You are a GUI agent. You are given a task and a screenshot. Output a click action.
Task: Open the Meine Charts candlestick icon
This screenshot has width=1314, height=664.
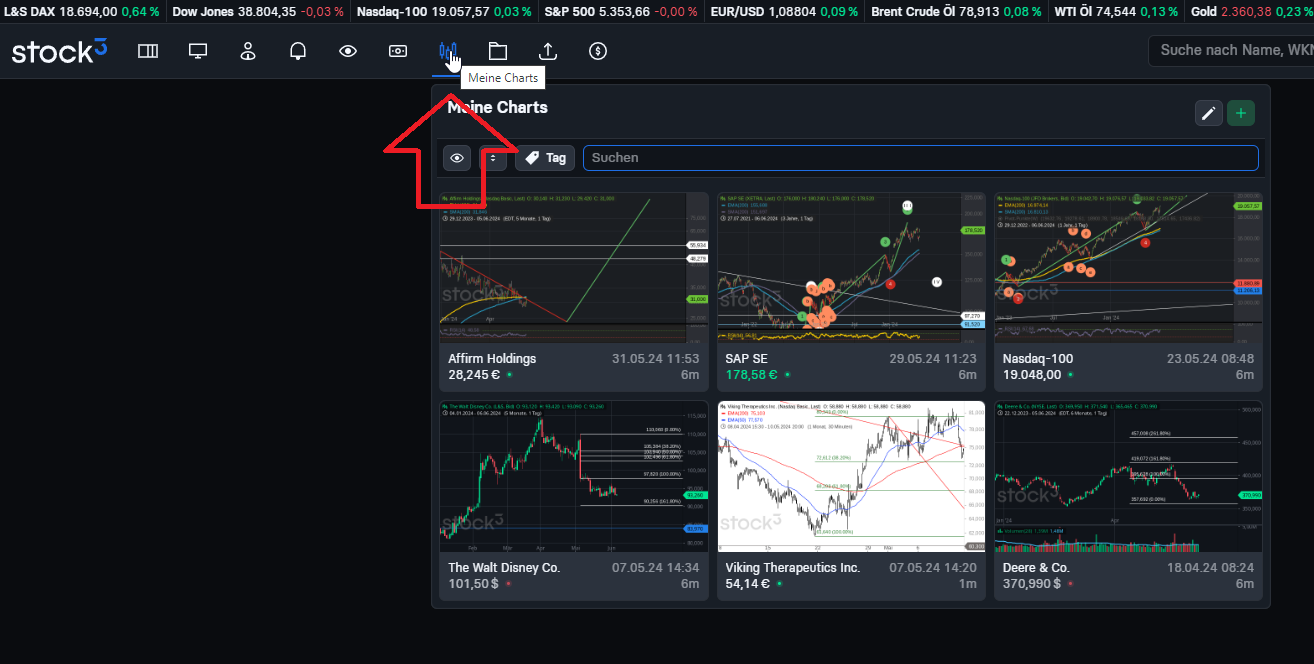pyautogui.click(x=448, y=51)
